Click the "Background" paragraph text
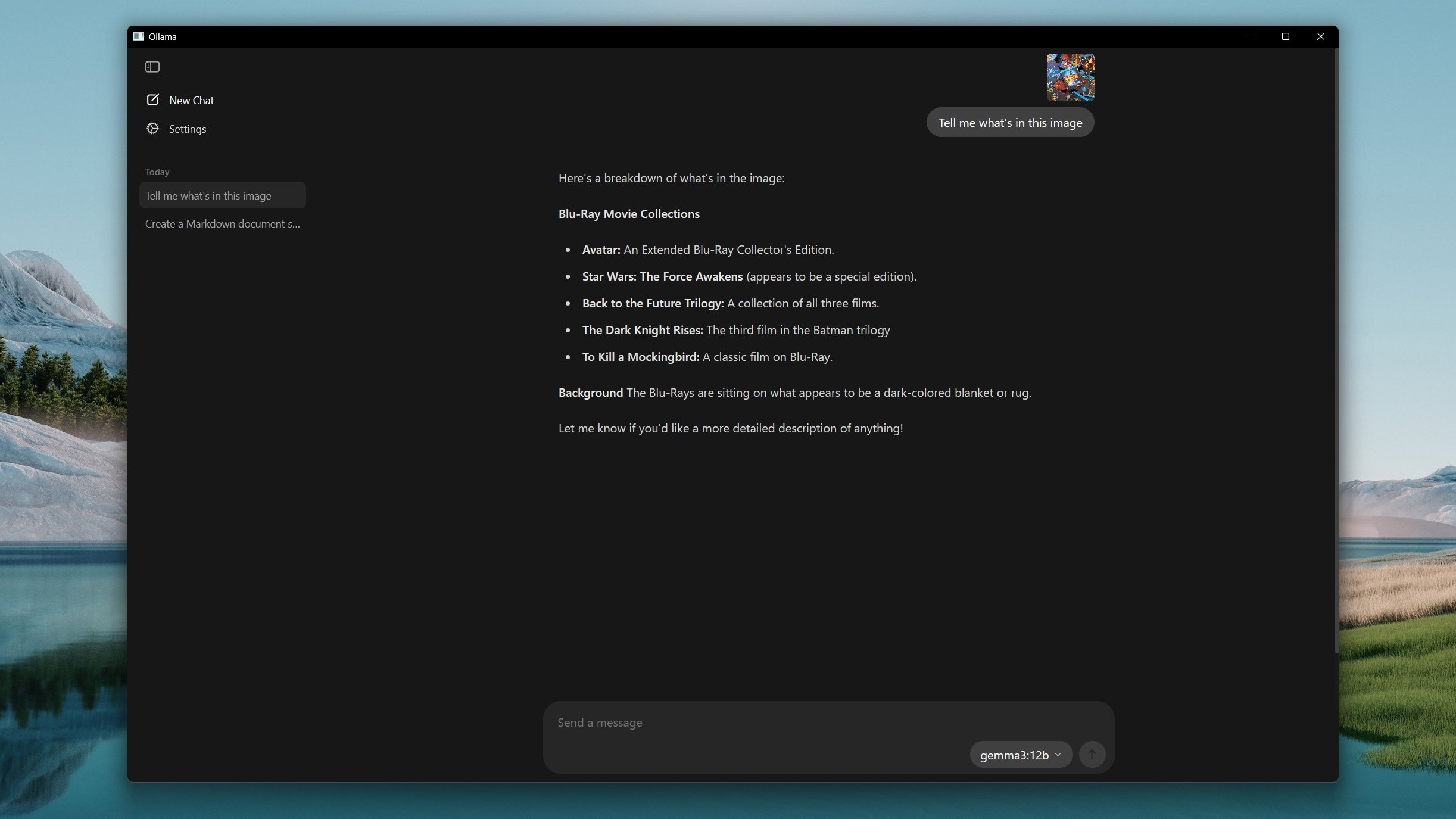The height and width of the screenshot is (819, 1456). pos(795,393)
